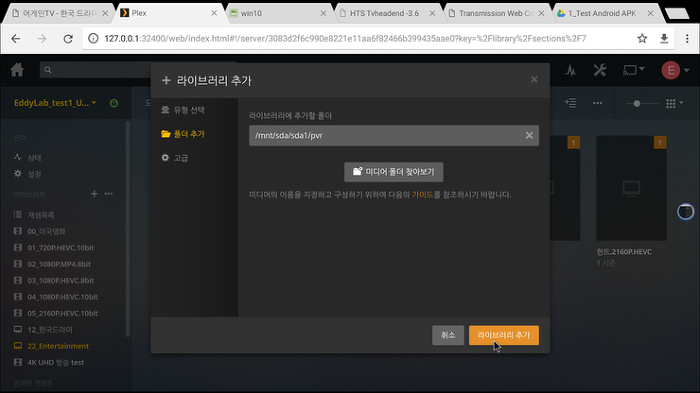Bookmark this page with star icon
Screen dimensions: 700x393
(x=642, y=38)
